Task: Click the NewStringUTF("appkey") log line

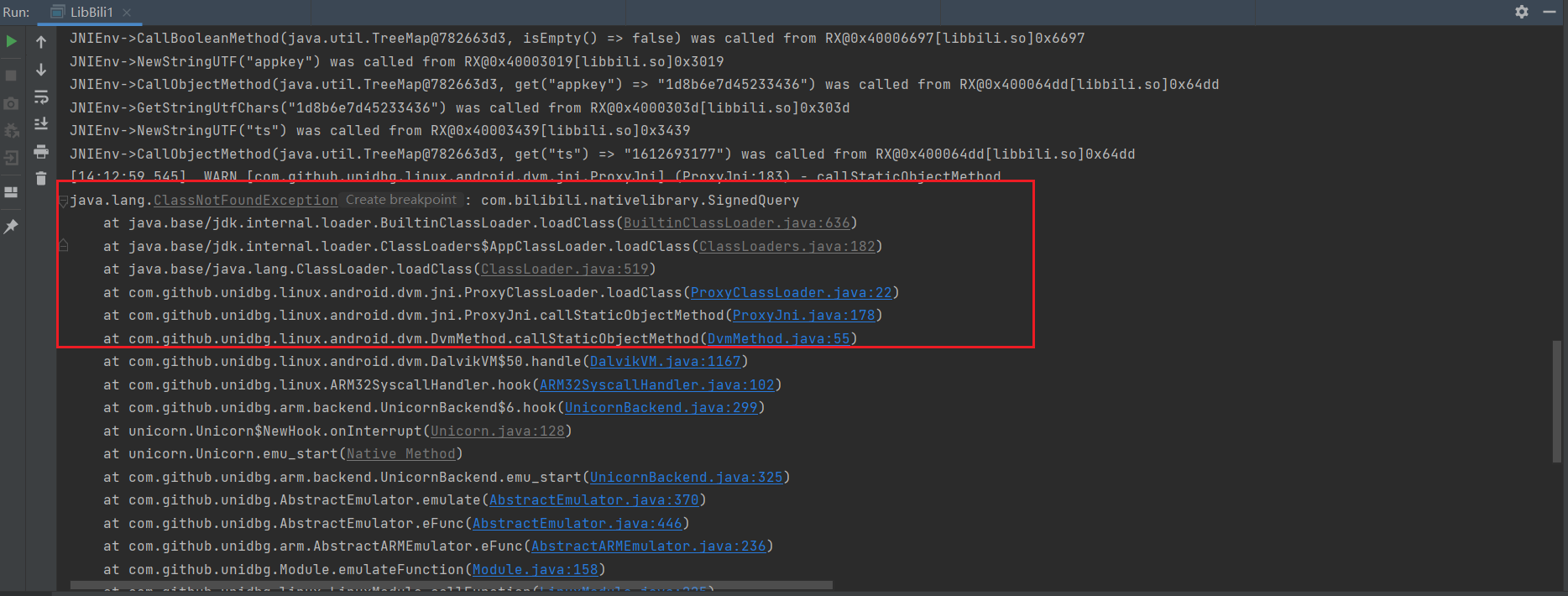Action: [x=396, y=61]
